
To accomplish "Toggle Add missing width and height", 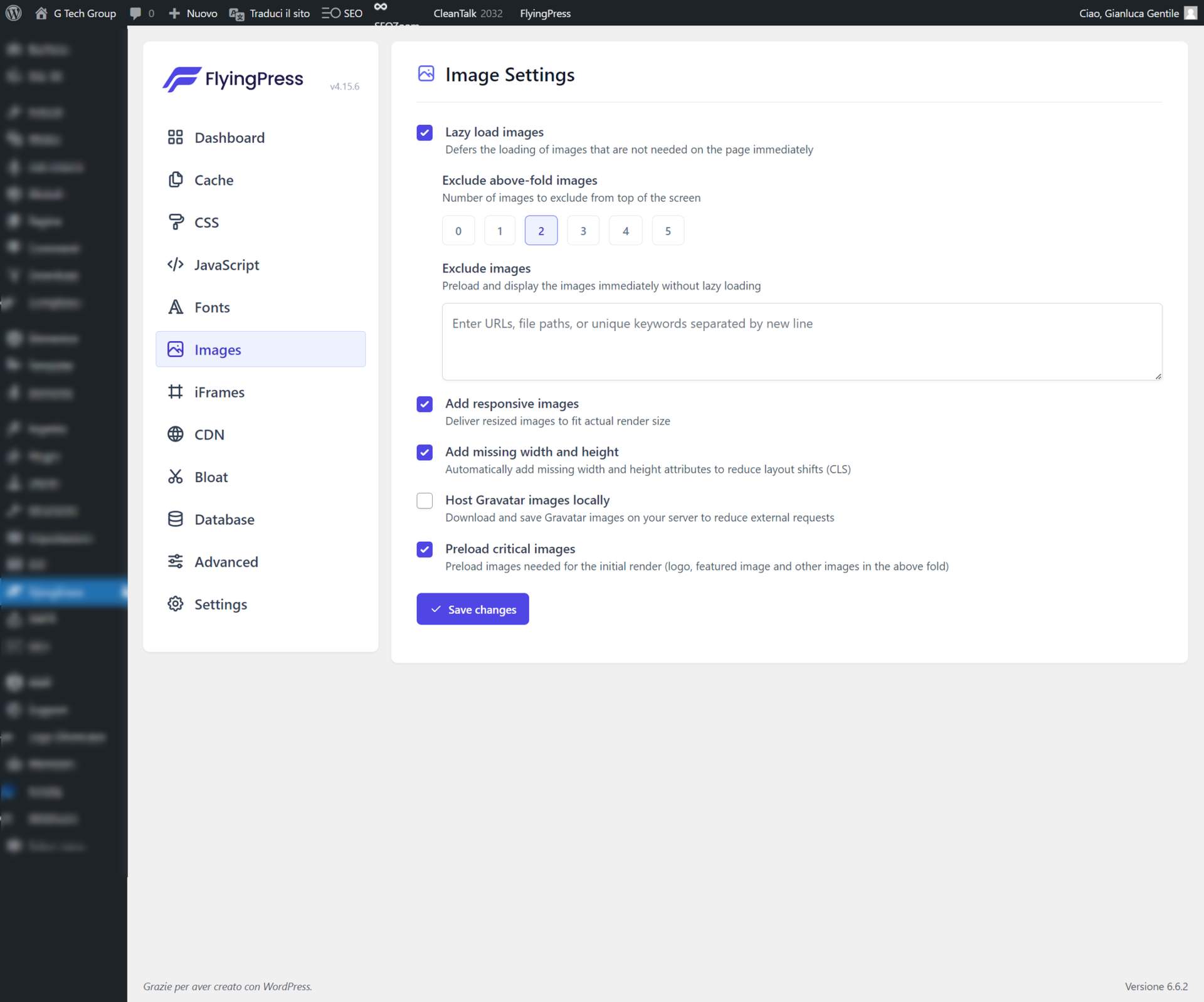I will pos(425,452).
